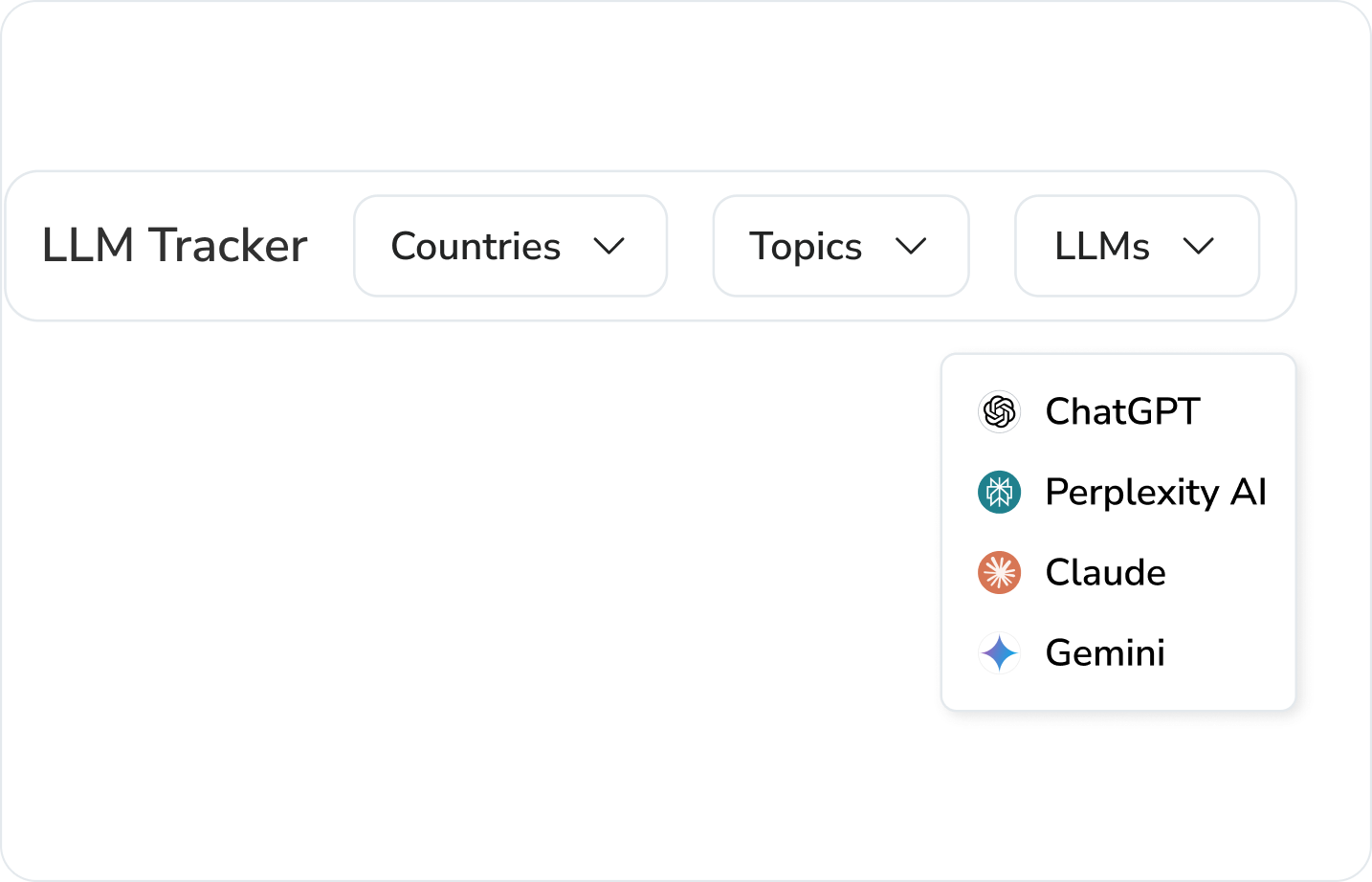Open the Countries dropdown
1372x882 pixels.
point(509,246)
